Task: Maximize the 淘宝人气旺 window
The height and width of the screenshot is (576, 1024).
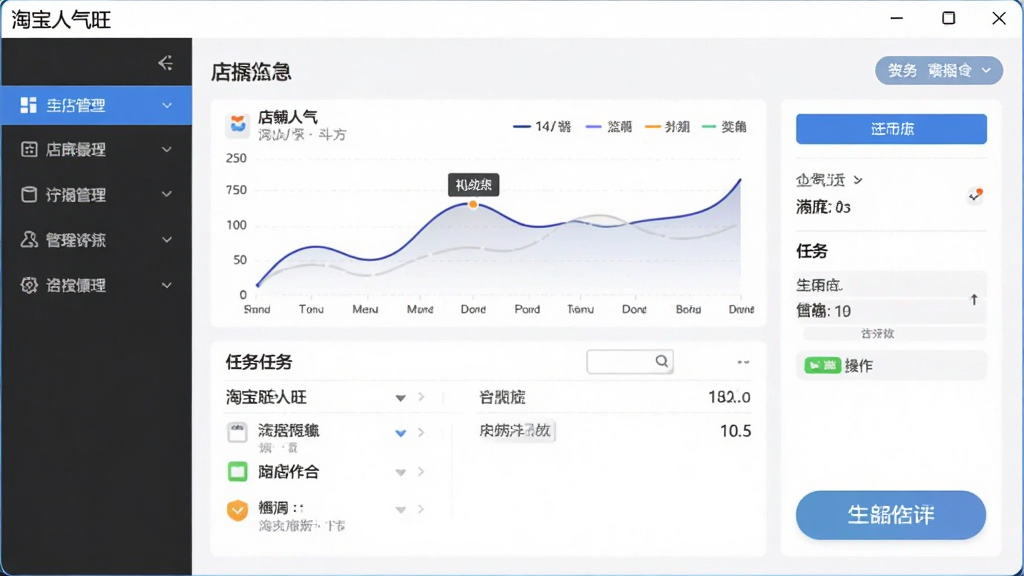Action: pos(948,18)
